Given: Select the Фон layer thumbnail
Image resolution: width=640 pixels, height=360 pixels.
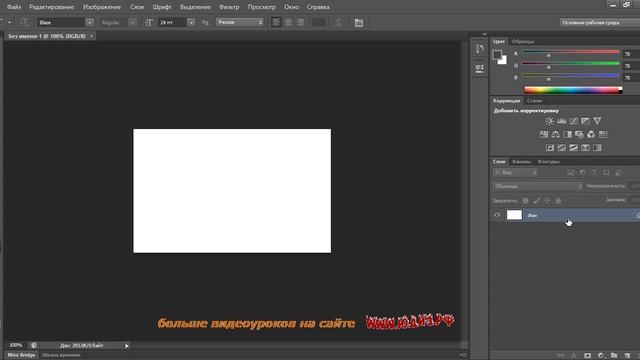Looking at the screenshot, I should pyautogui.click(x=514, y=215).
